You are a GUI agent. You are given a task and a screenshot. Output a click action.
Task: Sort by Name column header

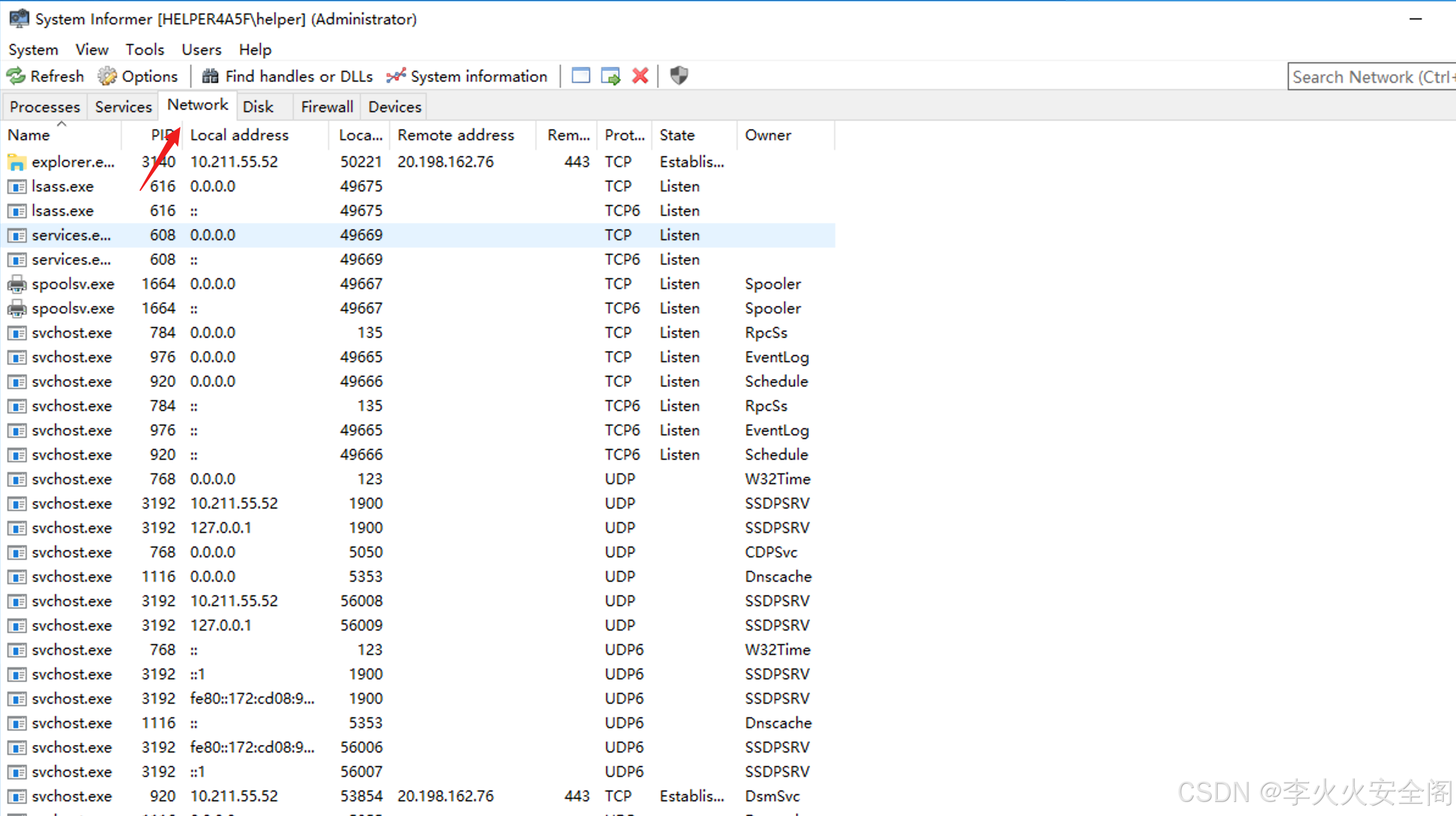click(29, 135)
